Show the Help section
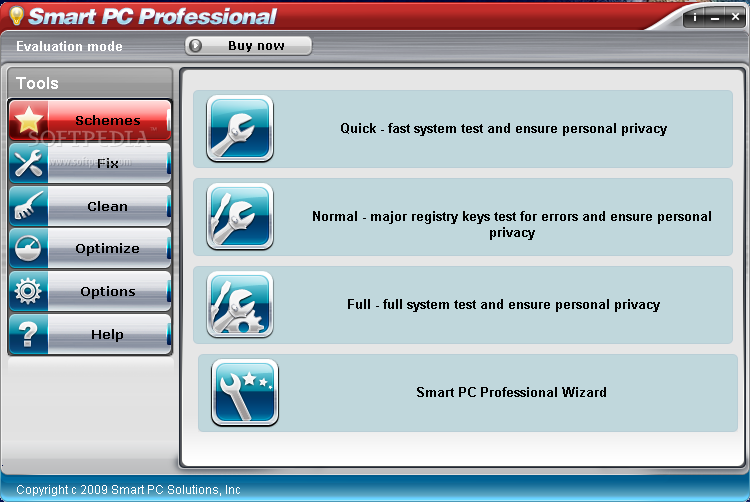 point(90,334)
